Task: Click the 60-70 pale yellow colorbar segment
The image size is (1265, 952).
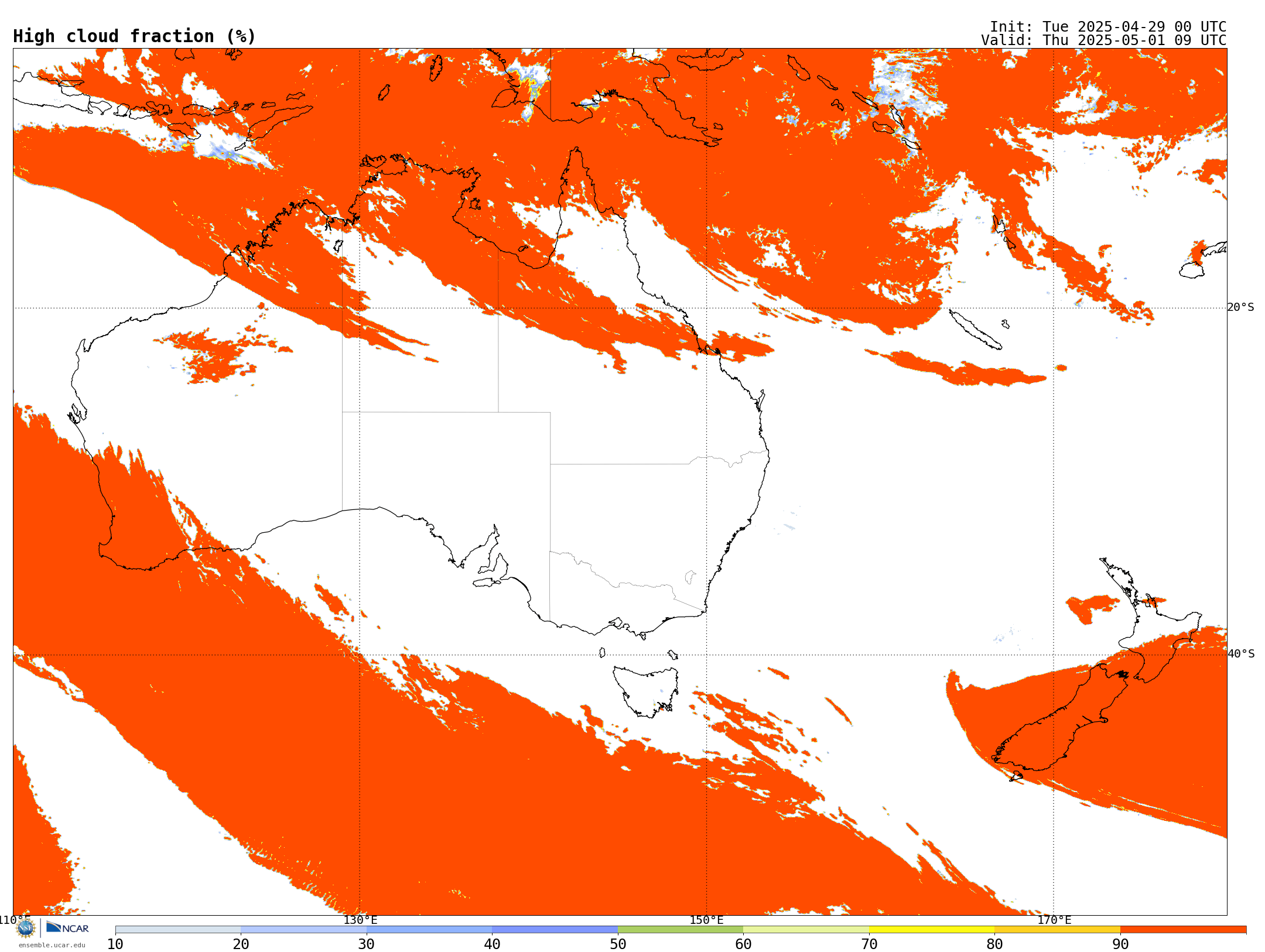Action: point(806,930)
